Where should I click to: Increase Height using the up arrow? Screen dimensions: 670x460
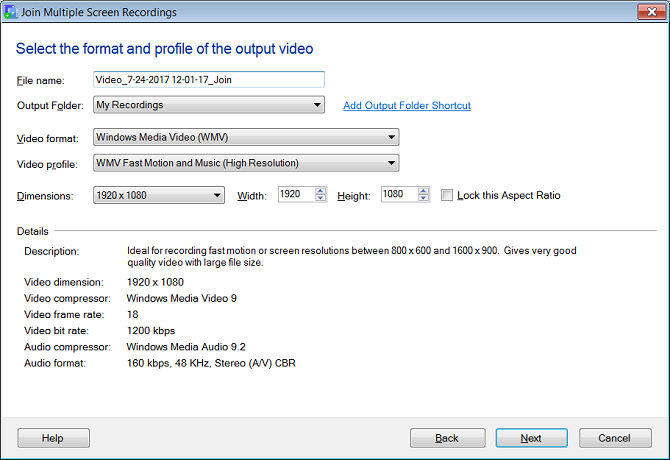tap(423, 191)
